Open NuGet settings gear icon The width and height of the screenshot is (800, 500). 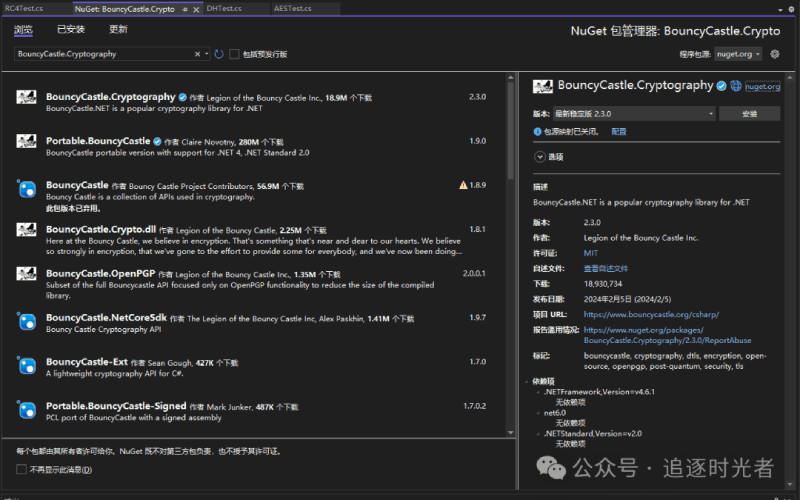coord(774,54)
